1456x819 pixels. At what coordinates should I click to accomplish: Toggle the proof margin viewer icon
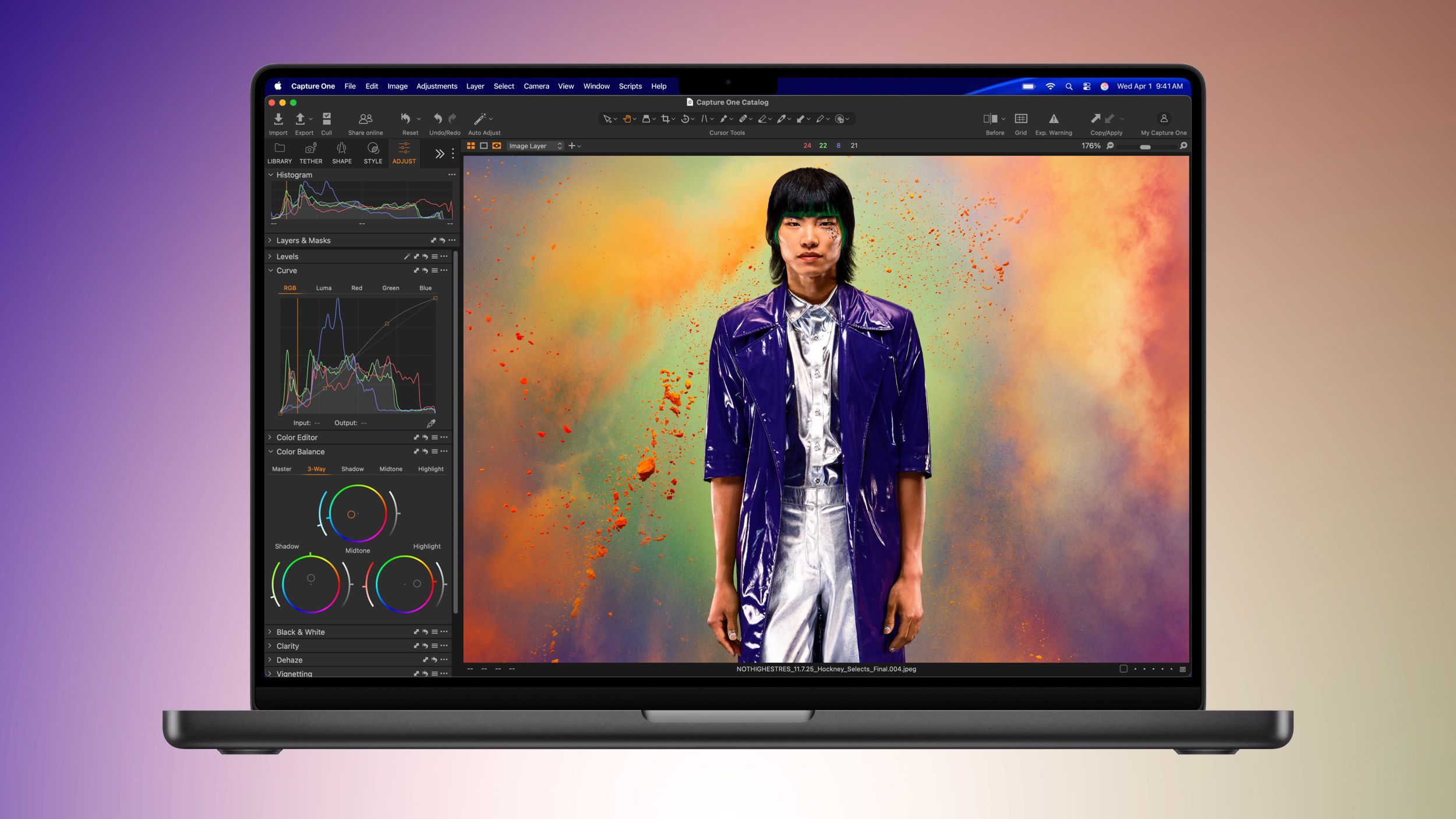point(484,146)
